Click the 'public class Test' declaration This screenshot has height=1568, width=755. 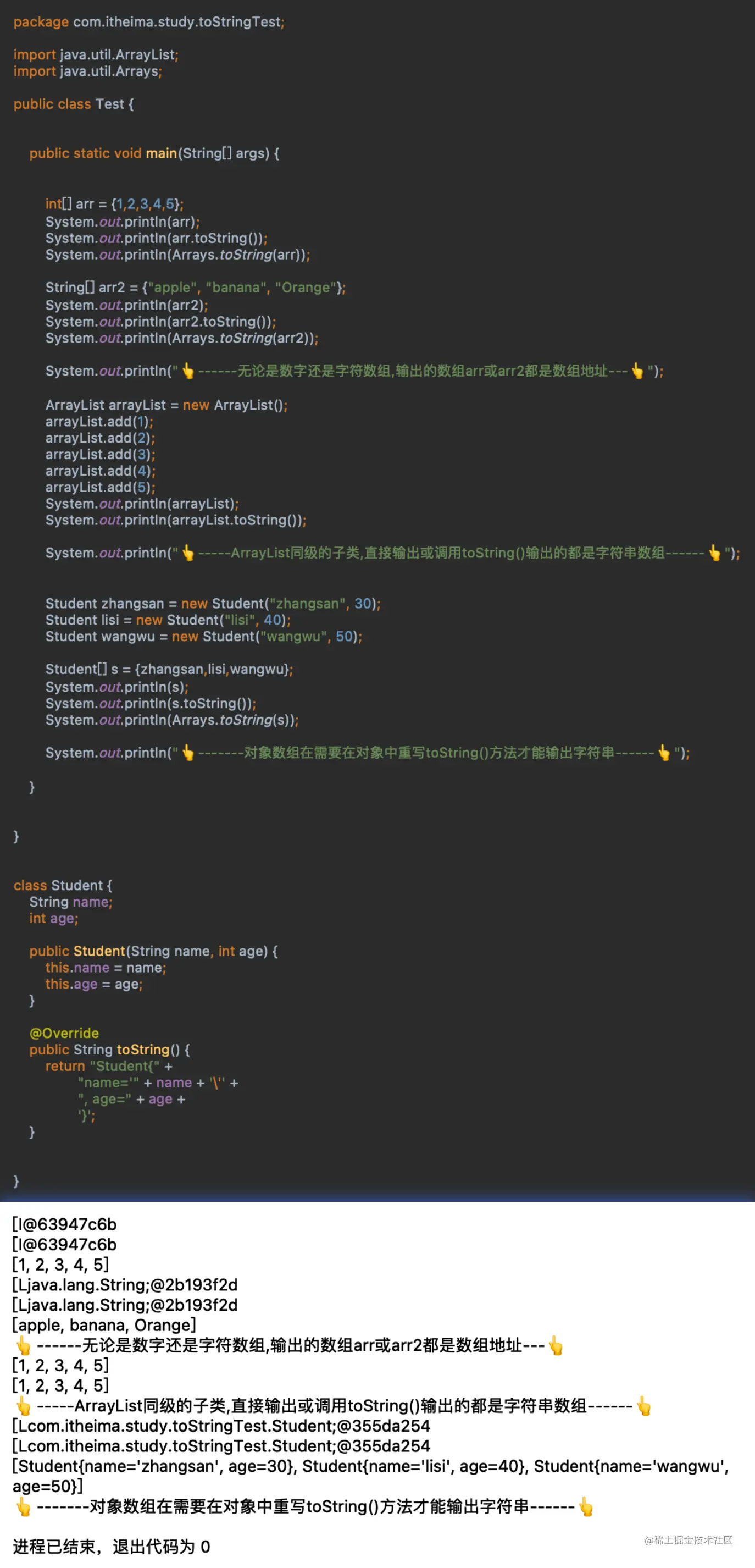click(x=73, y=104)
